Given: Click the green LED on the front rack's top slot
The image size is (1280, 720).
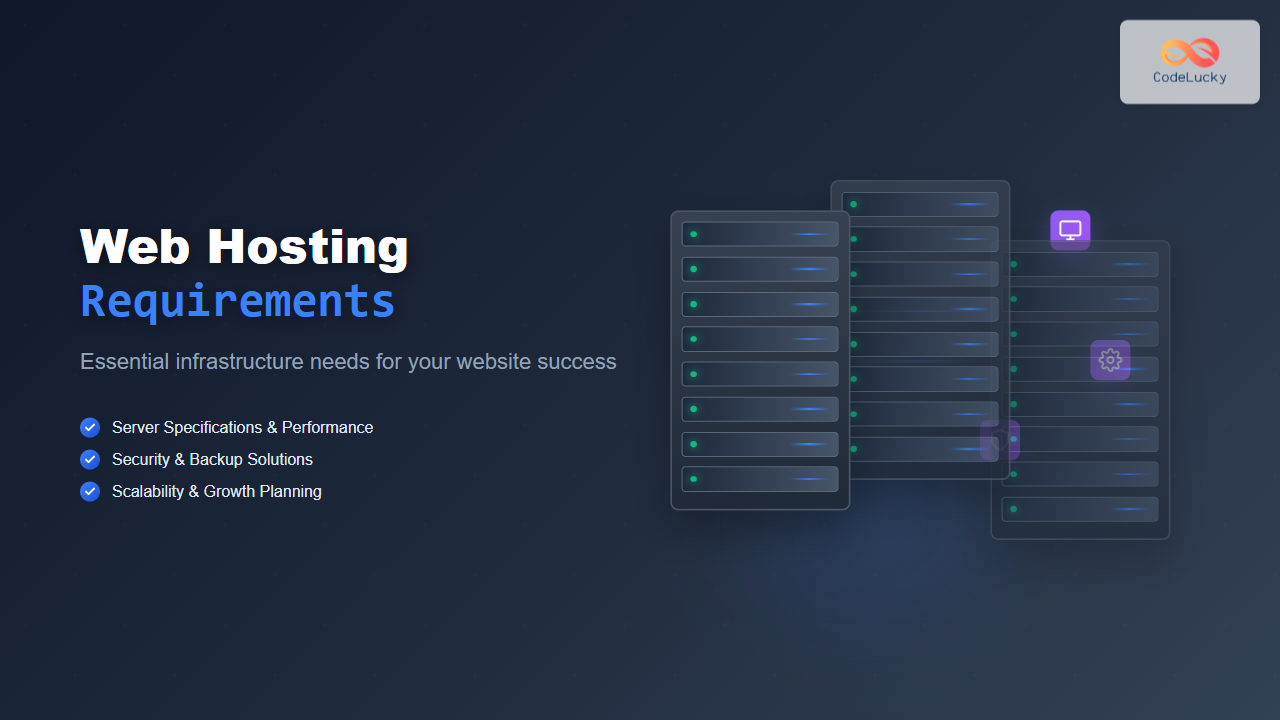Looking at the screenshot, I should coord(693,234).
